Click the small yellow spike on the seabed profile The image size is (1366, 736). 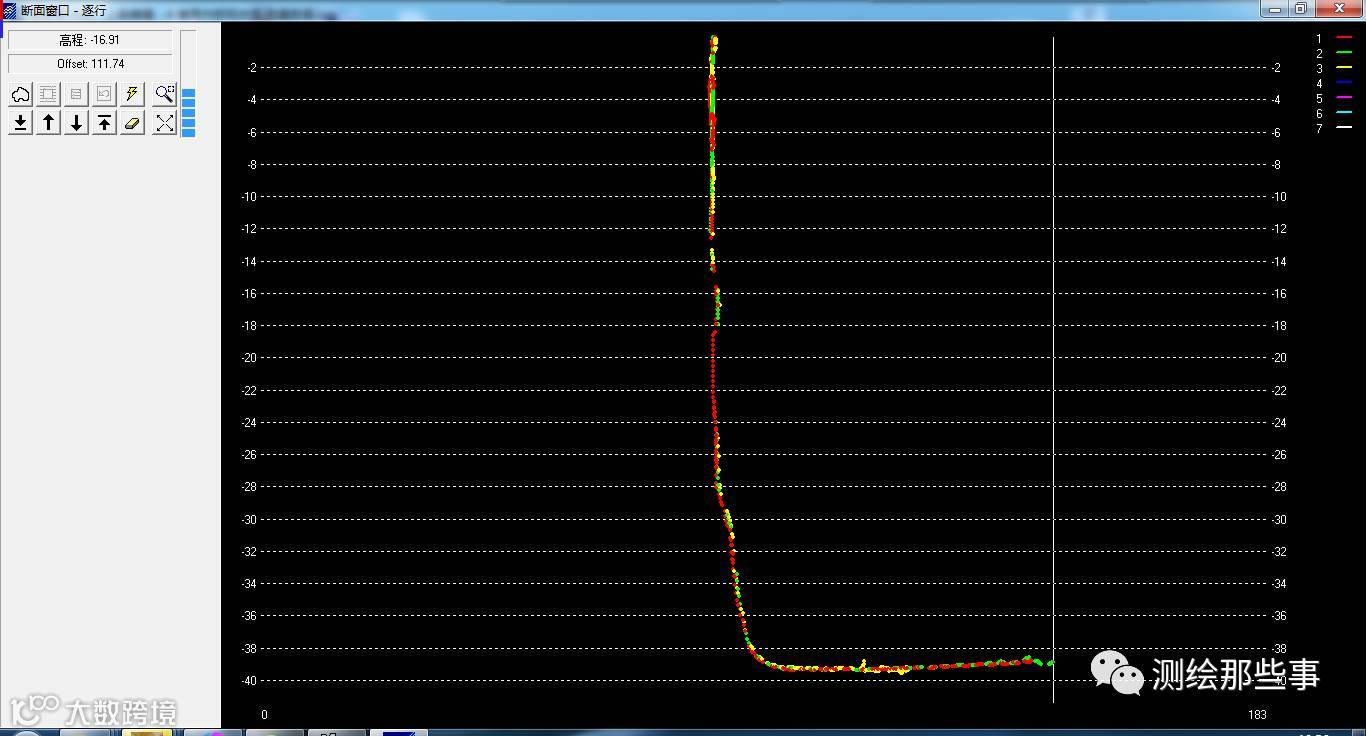tap(863, 663)
